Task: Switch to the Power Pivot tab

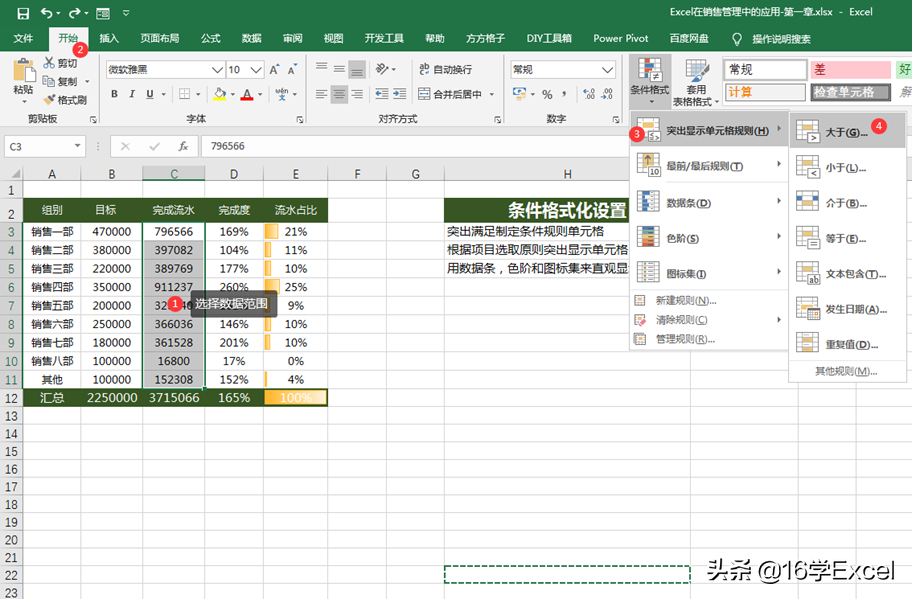Action: 621,38
